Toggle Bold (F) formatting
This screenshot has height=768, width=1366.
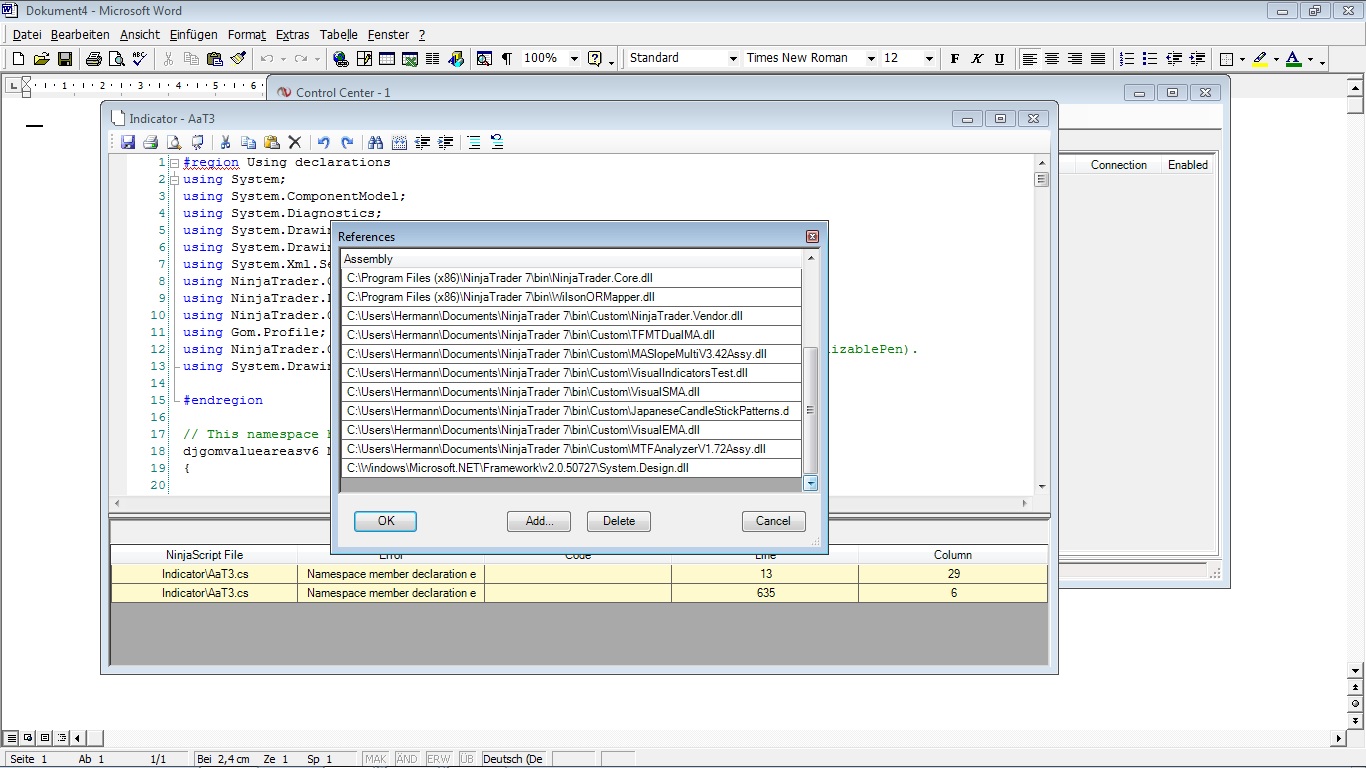955,59
